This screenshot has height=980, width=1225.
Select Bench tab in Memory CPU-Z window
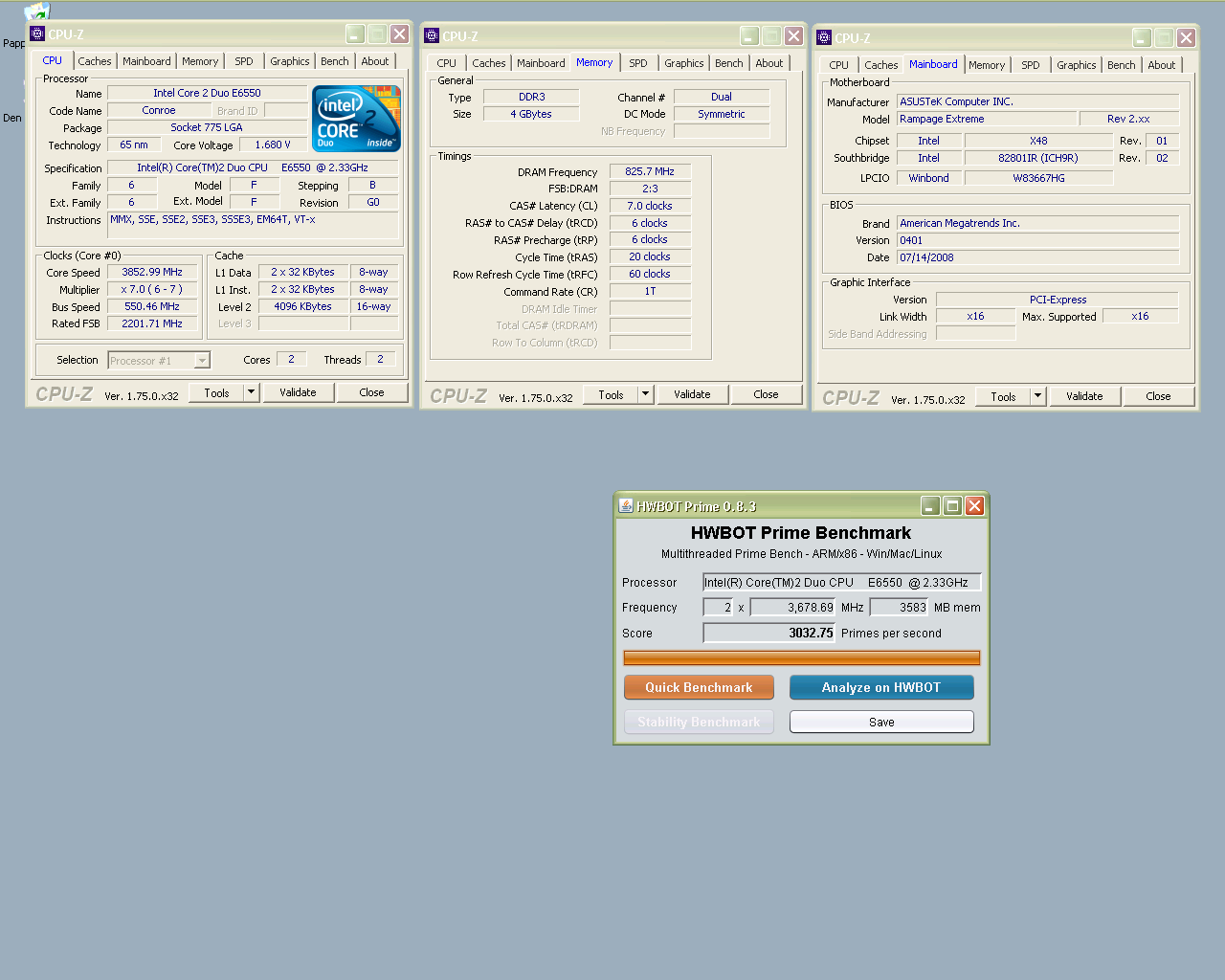pos(729,63)
